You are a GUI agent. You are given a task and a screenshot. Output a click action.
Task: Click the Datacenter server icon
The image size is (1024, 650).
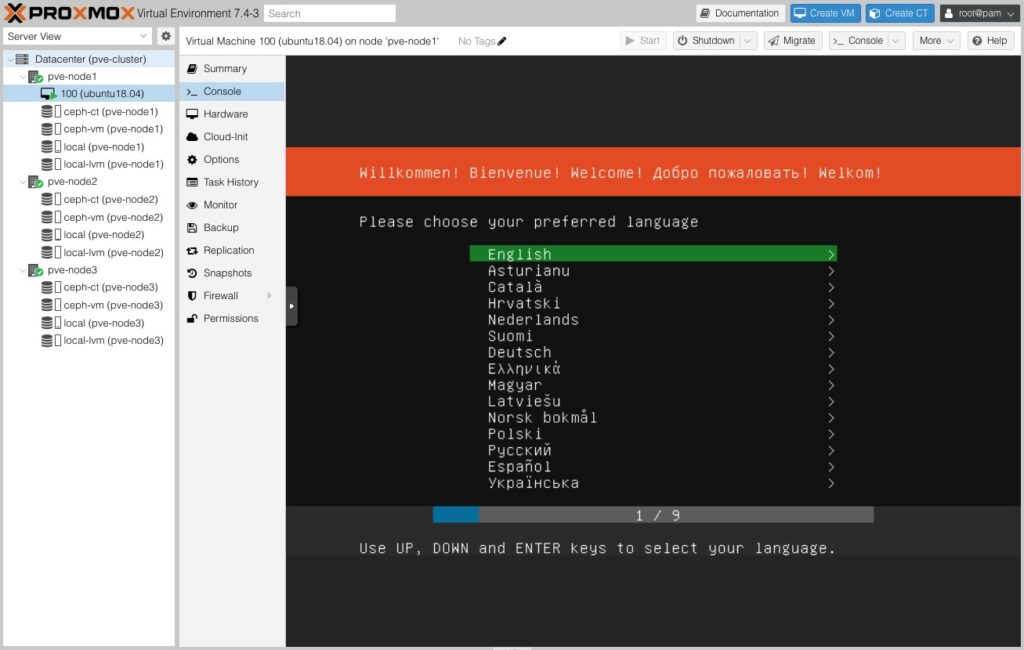pyautogui.click(x=22, y=59)
